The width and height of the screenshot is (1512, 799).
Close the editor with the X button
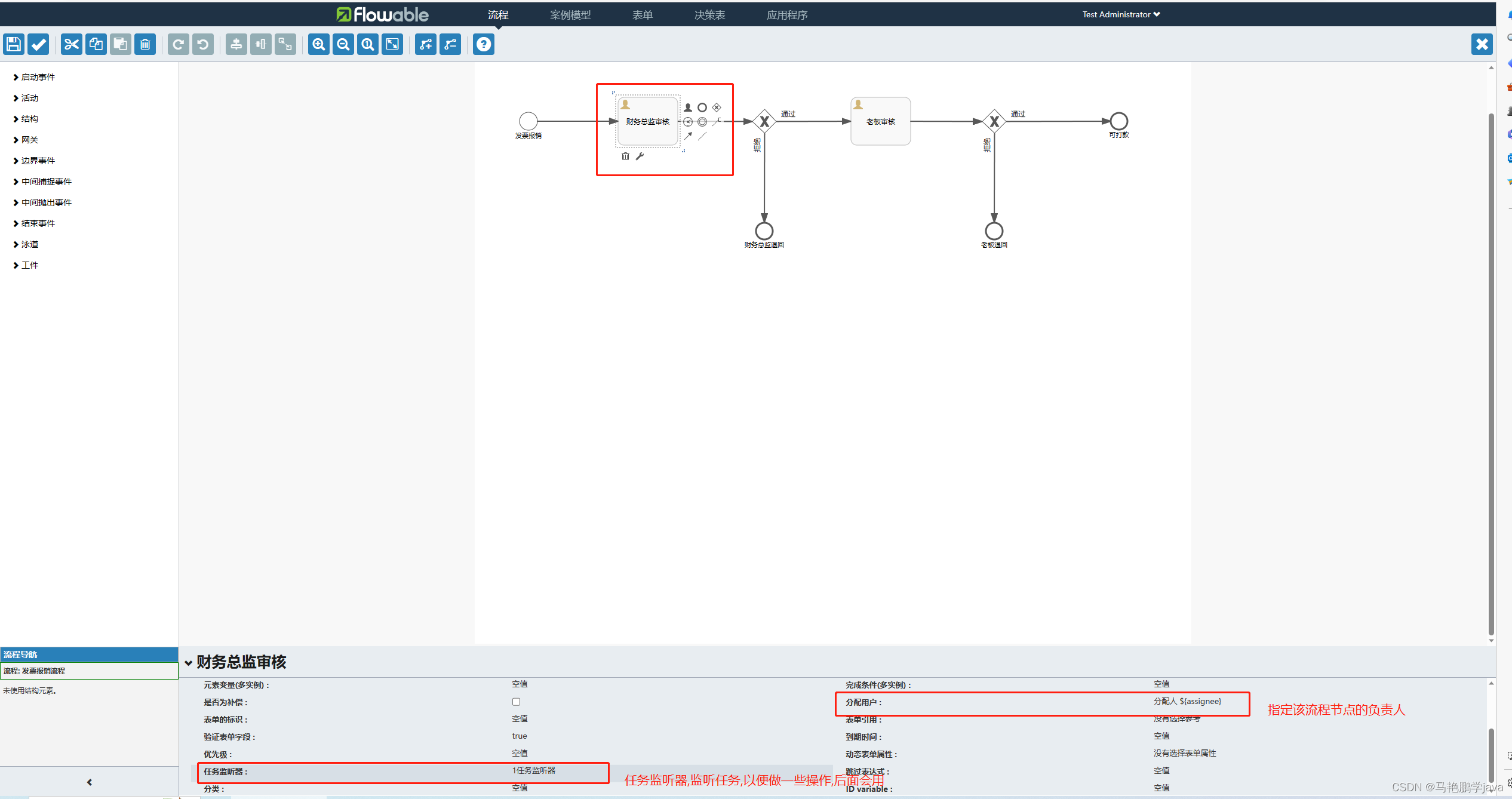coord(1482,44)
